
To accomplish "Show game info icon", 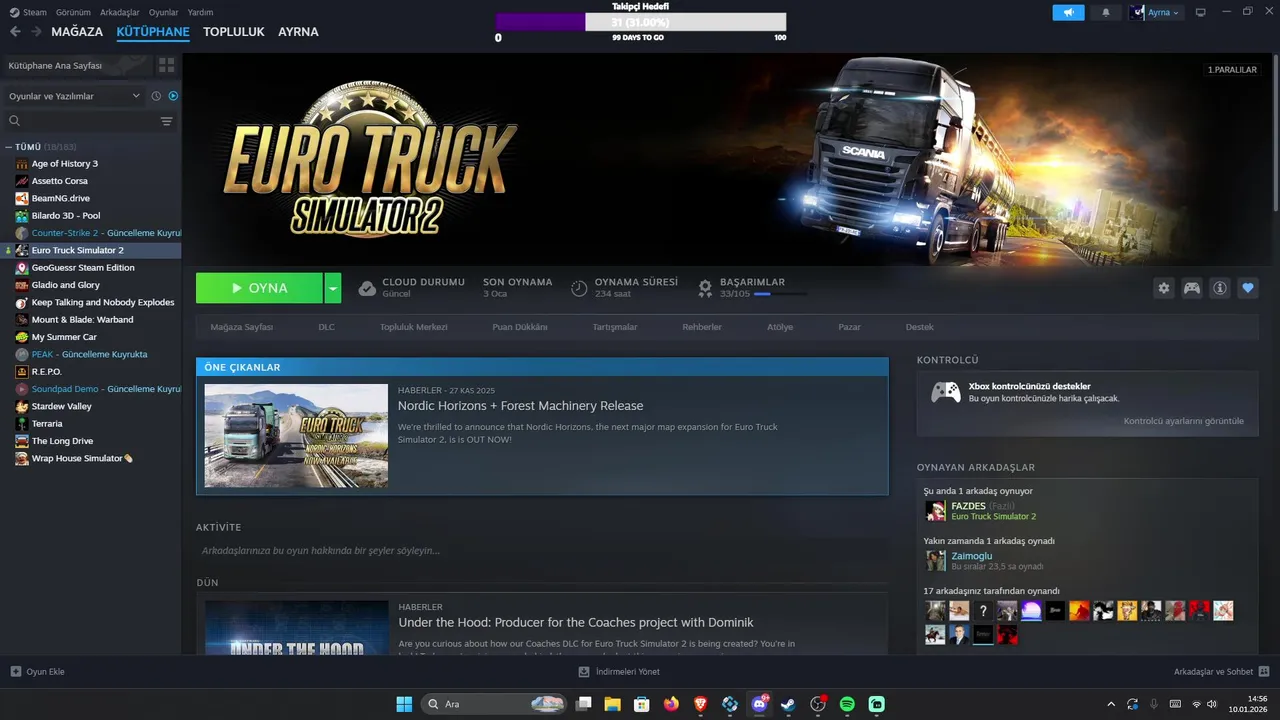I will [1219, 288].
